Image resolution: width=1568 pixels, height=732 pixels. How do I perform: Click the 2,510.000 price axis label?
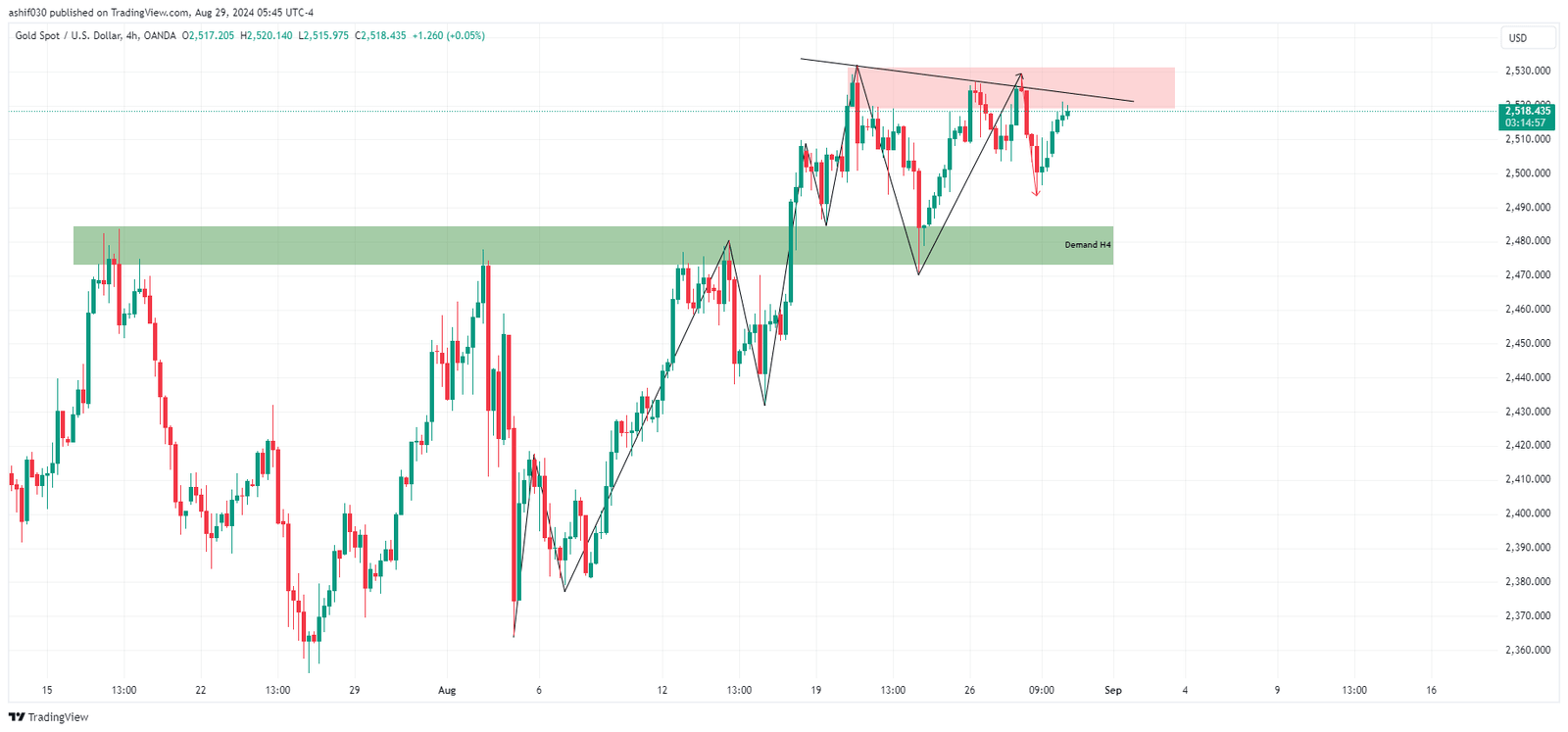(x=1527, y=139)
